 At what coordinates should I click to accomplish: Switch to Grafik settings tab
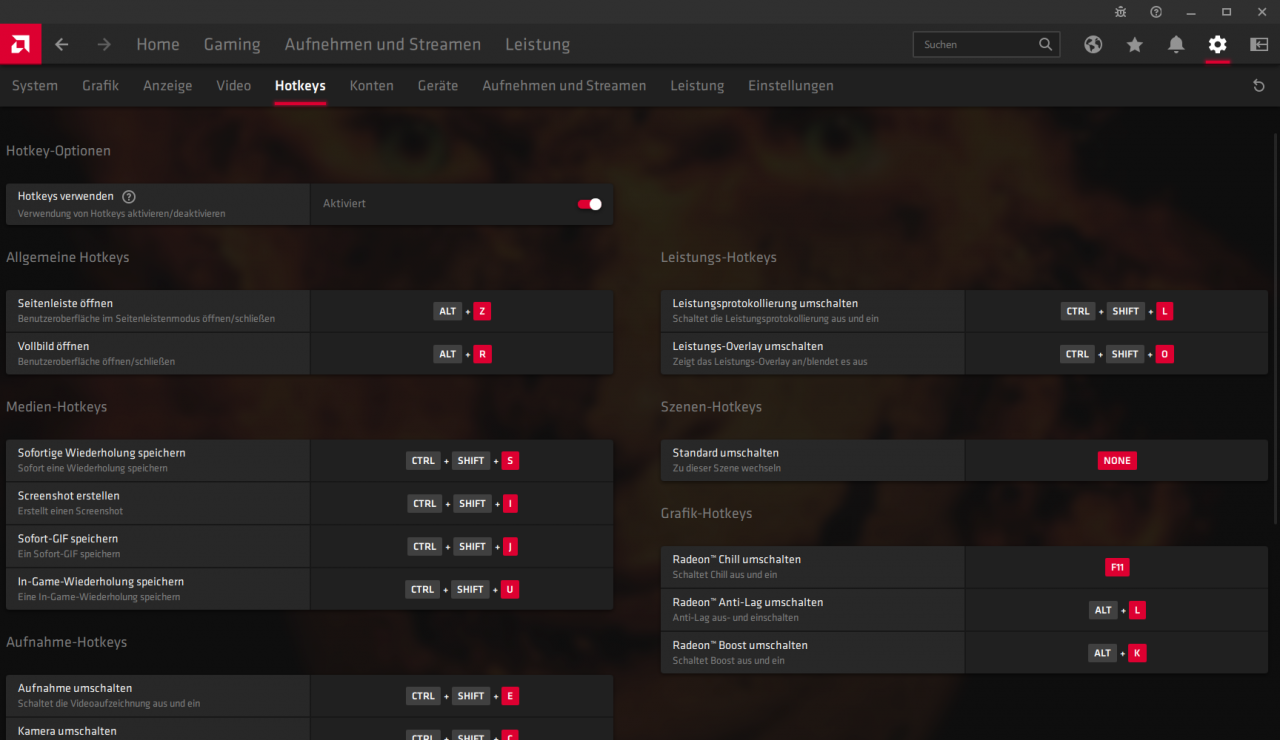click(100, 86)
